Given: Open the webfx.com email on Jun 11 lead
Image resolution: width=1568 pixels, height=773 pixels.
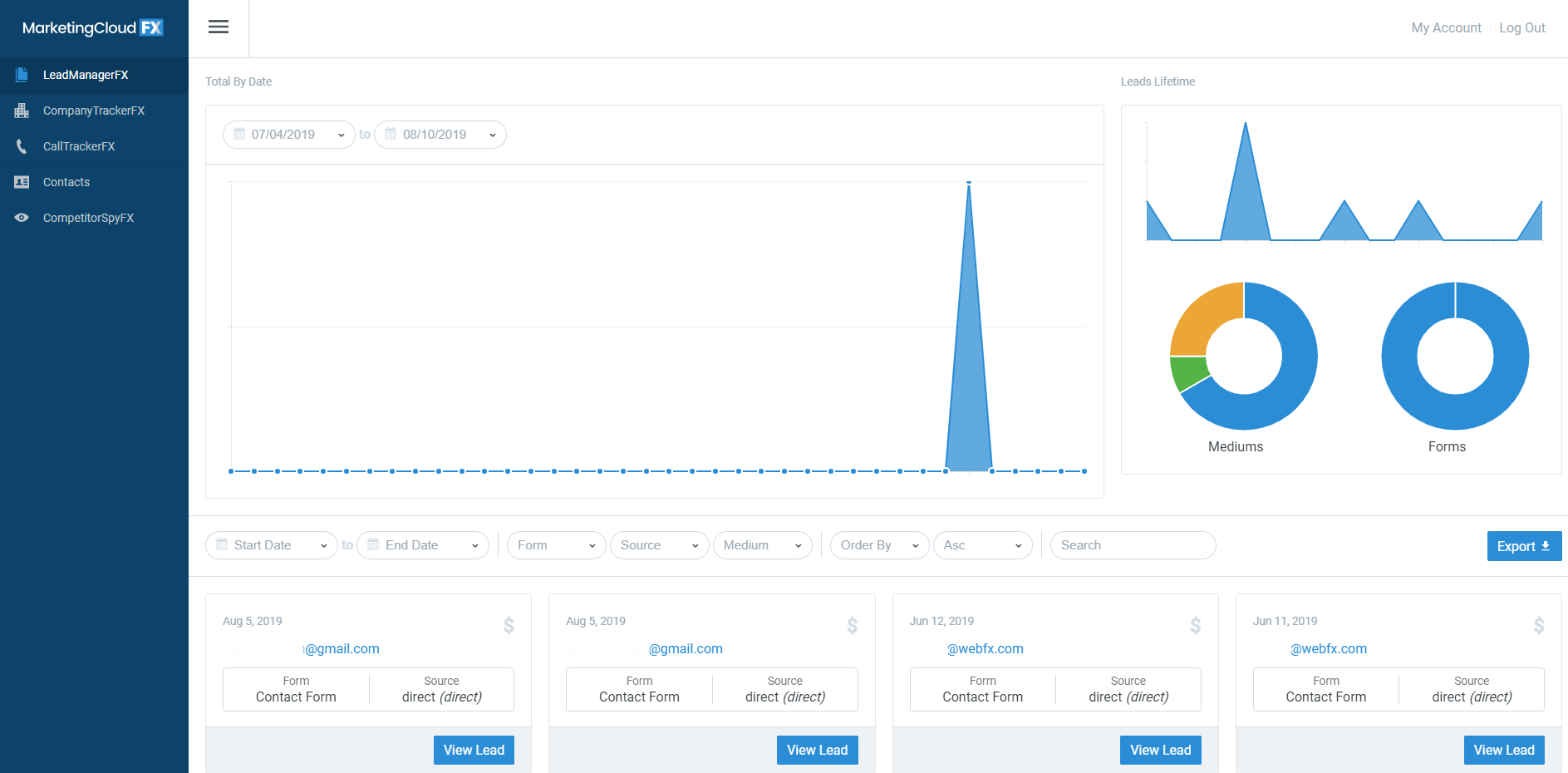Looking at the screenshot, I should click(1328, 648).
